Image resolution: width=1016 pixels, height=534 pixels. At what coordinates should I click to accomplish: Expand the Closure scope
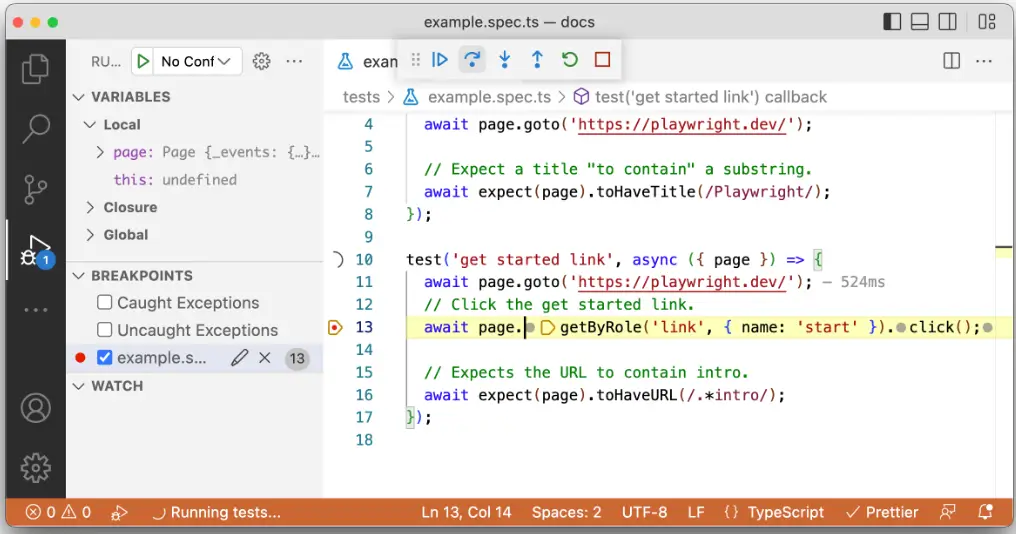92,208
